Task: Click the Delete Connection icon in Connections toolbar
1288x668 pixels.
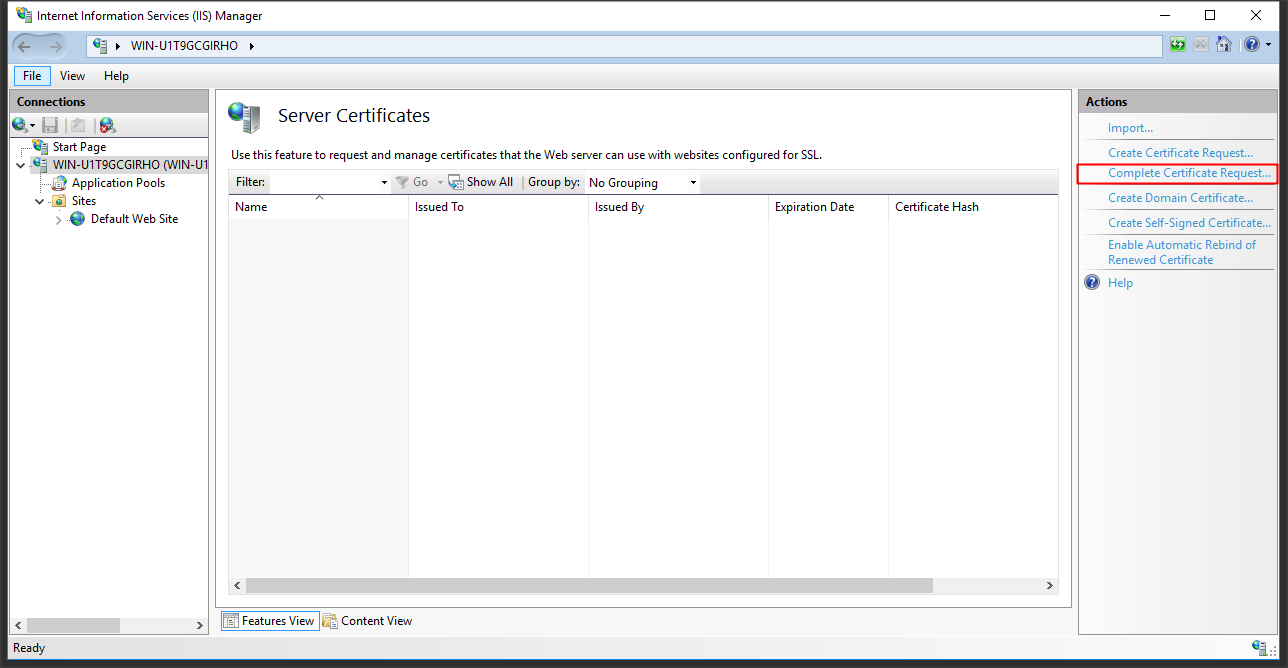Action: click(x=107, y=125)
